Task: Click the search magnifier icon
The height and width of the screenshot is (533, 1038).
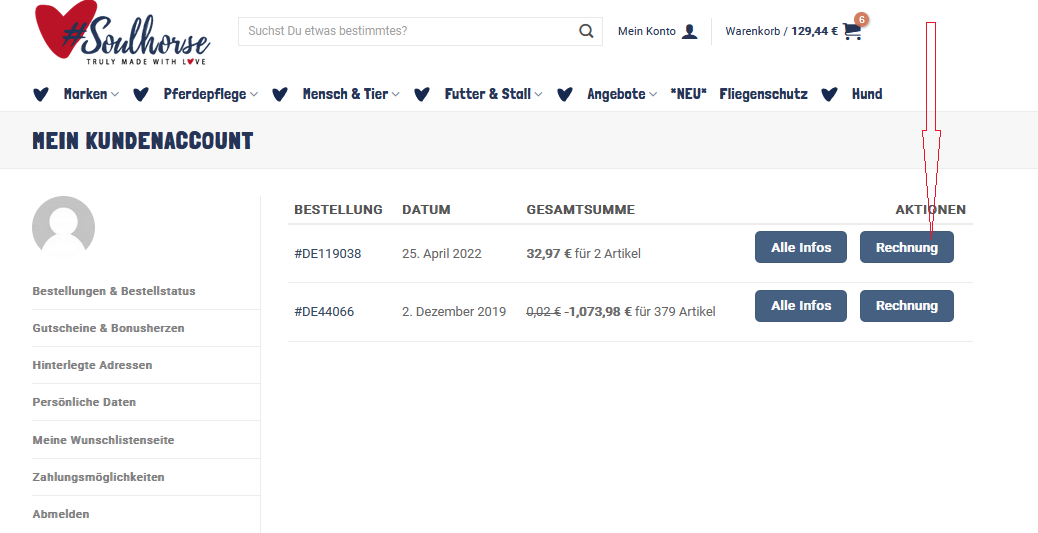Action: [x=586, y=31]
